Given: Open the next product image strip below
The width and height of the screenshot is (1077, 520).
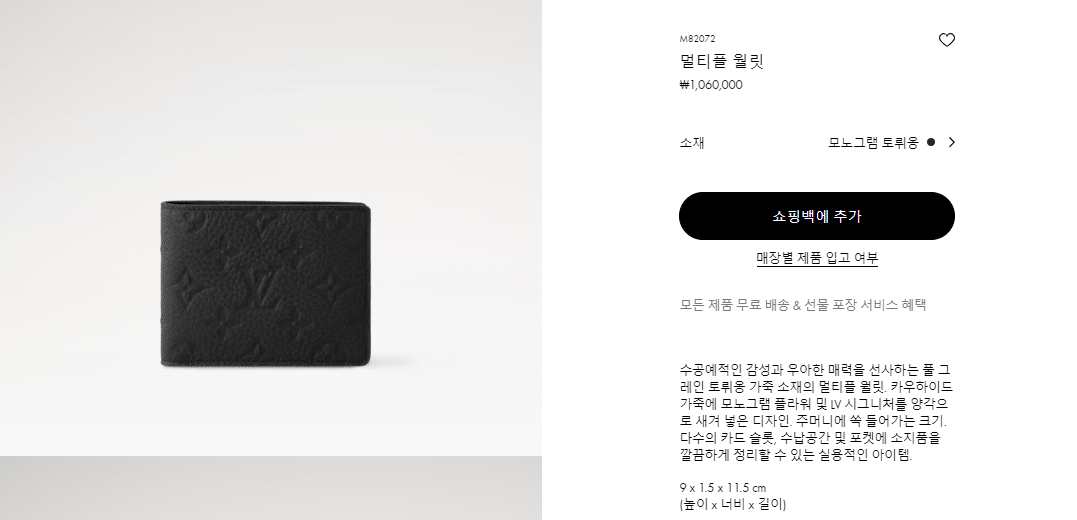Looking at the screenshot, I should tap(271, 488).
